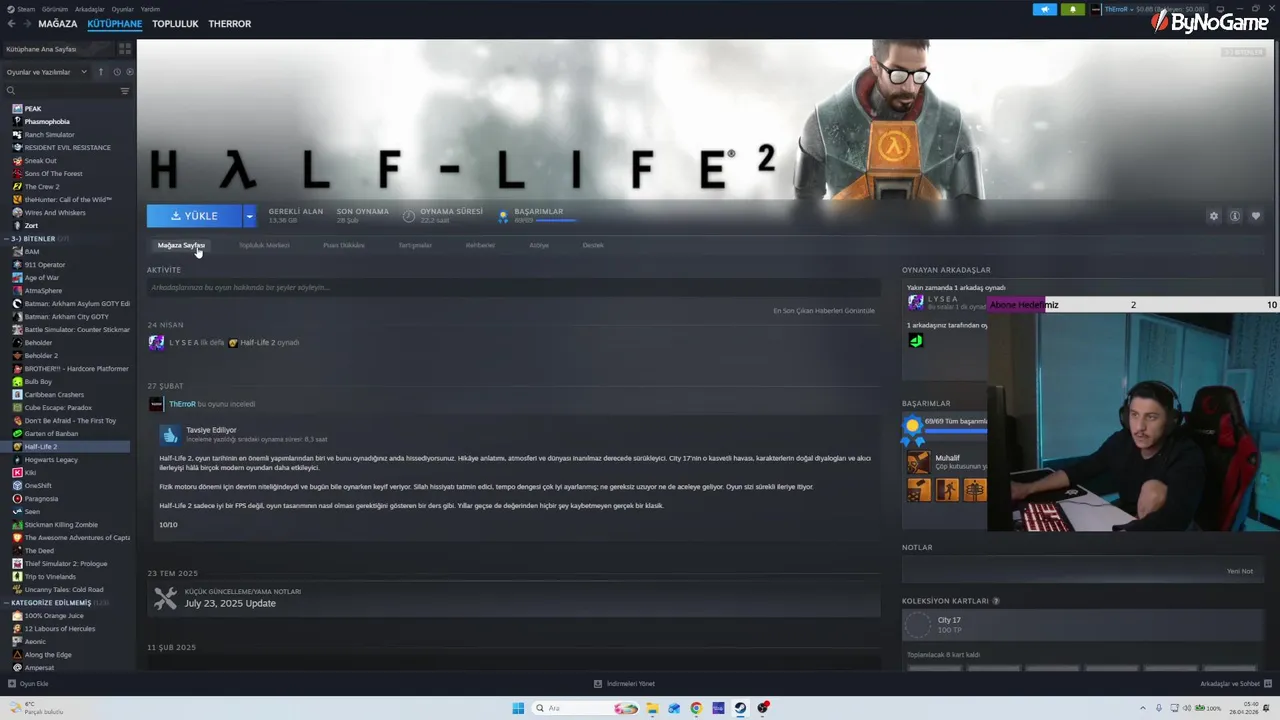1280x720 pixels.
Task: Switch to the TOPLULUK tab
Action: pos(175,23)
